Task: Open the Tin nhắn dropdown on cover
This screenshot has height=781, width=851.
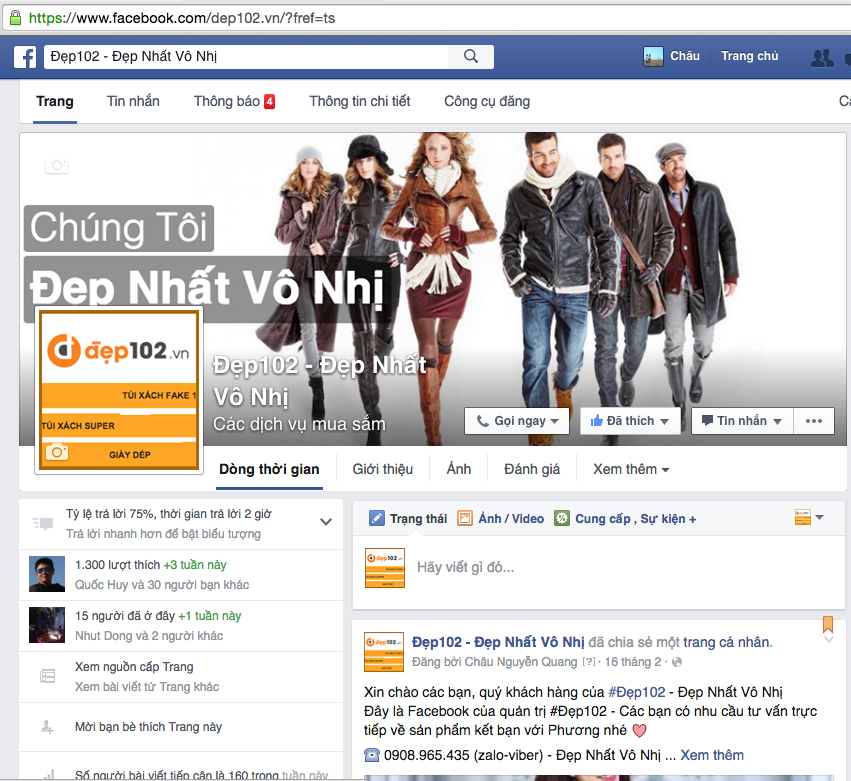Action: pos(742,421)
